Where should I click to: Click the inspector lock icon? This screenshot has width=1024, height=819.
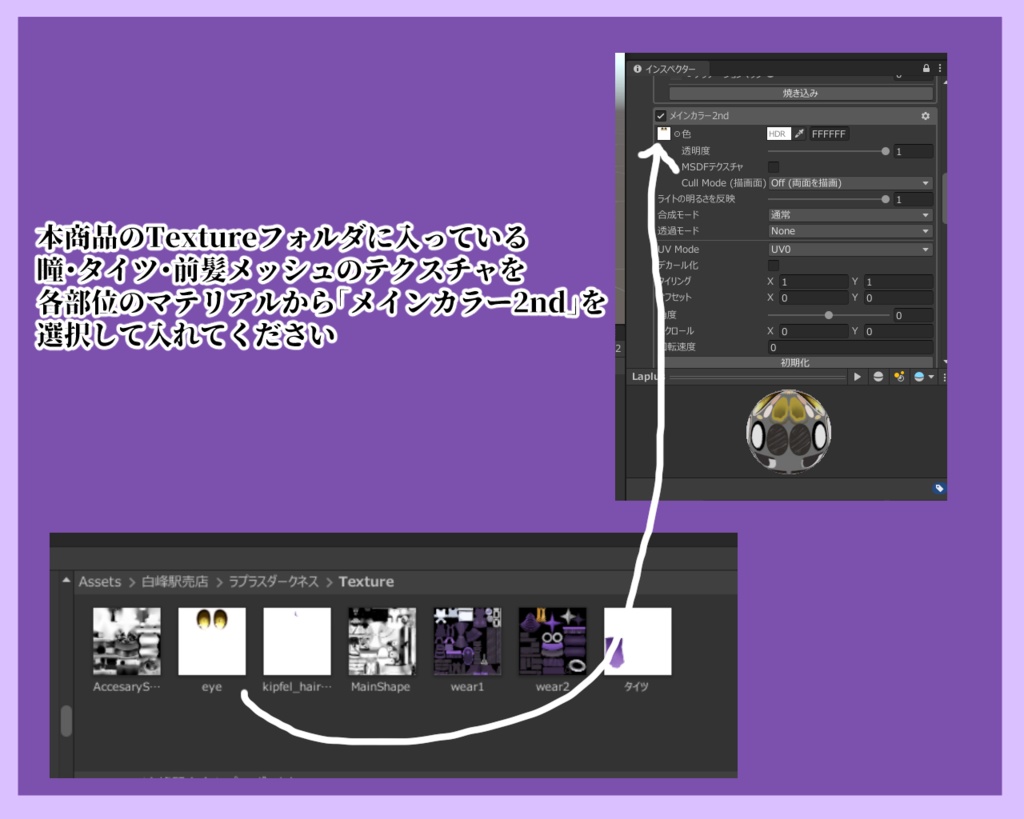(925, 68)
